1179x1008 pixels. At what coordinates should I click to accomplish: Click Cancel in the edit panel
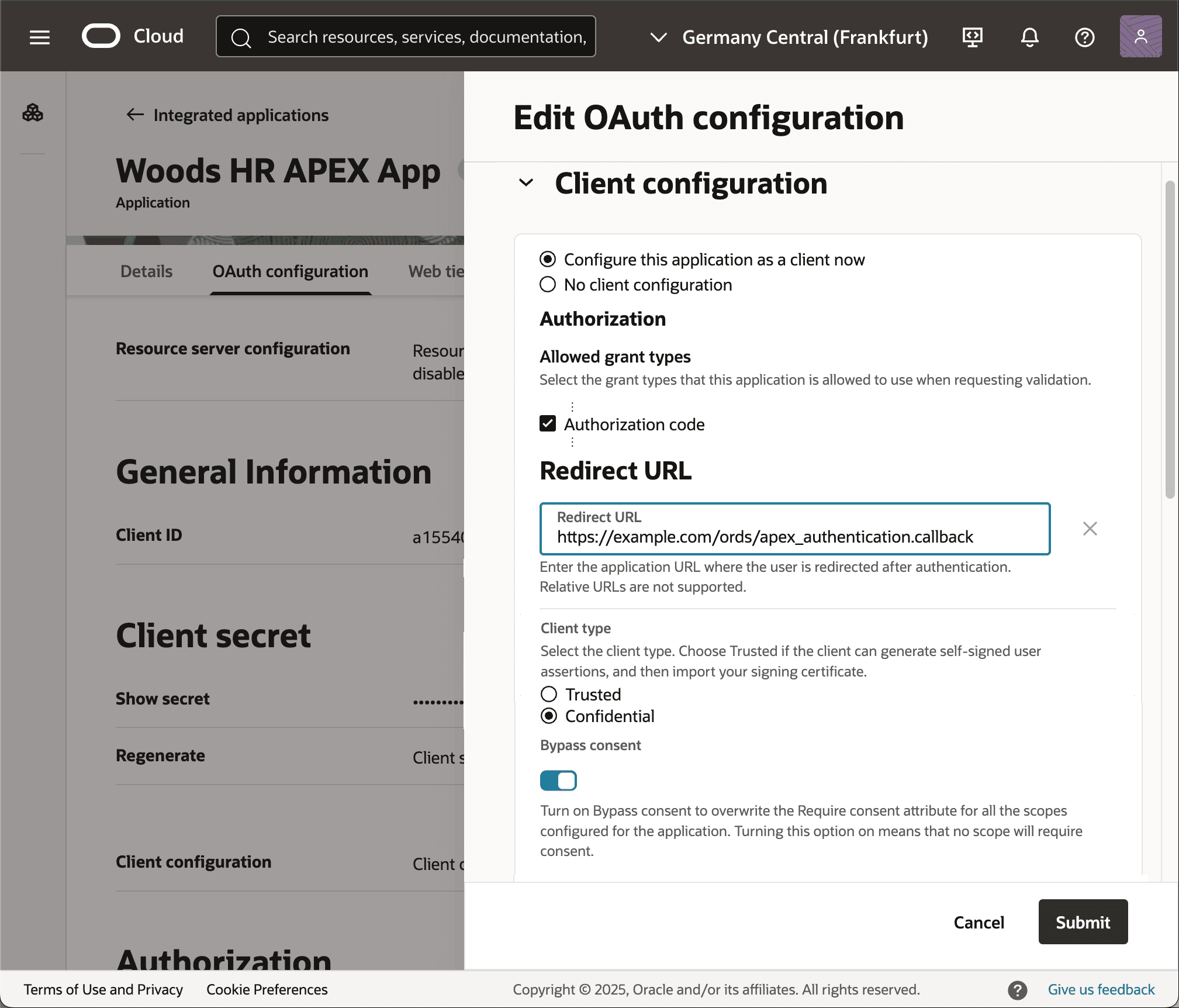pyautogui.click(x=979, y=922)
